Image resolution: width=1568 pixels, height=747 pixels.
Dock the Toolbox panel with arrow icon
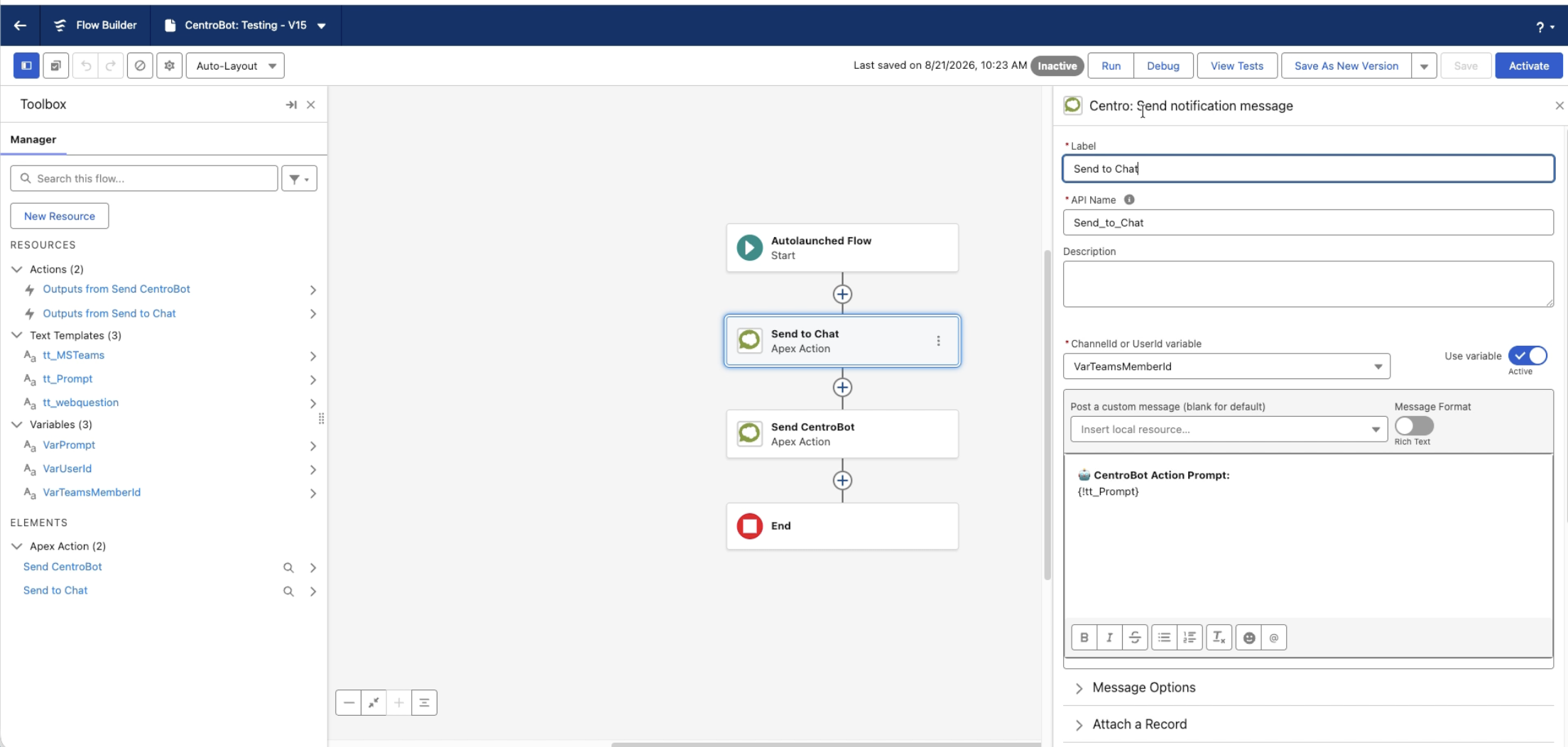[291, 105]
